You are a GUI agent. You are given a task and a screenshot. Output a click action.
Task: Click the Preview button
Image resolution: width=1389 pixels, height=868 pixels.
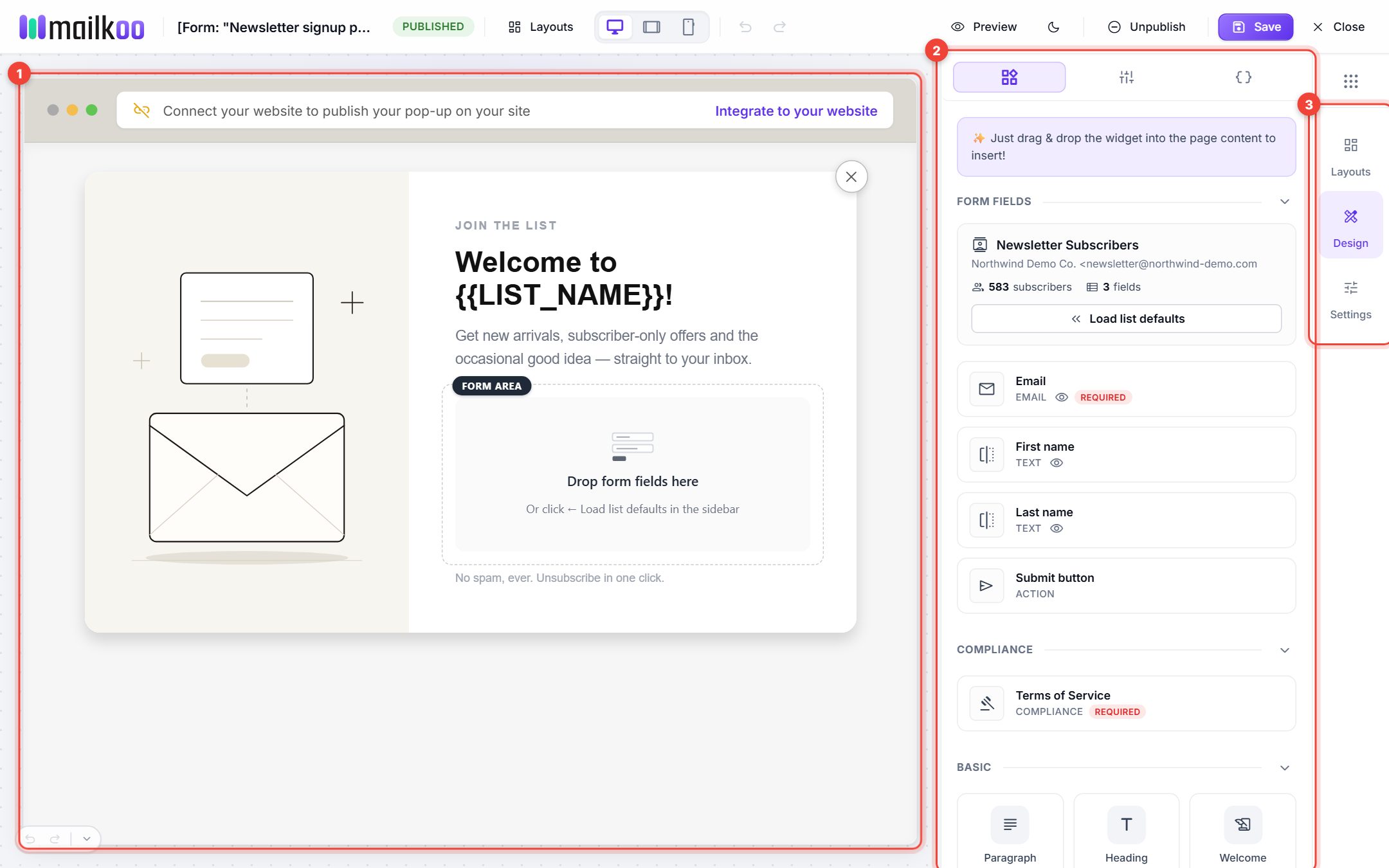tap(985, 27)
